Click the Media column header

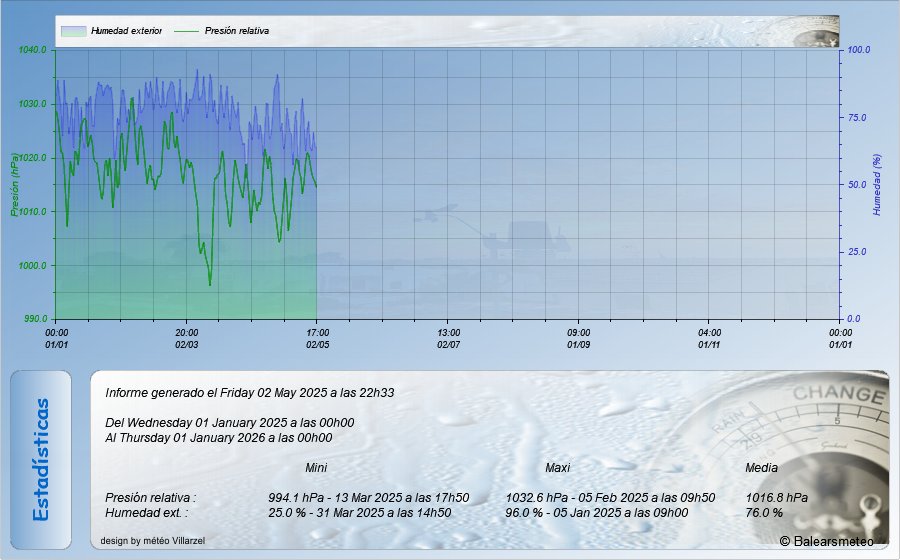click(761, 468)
